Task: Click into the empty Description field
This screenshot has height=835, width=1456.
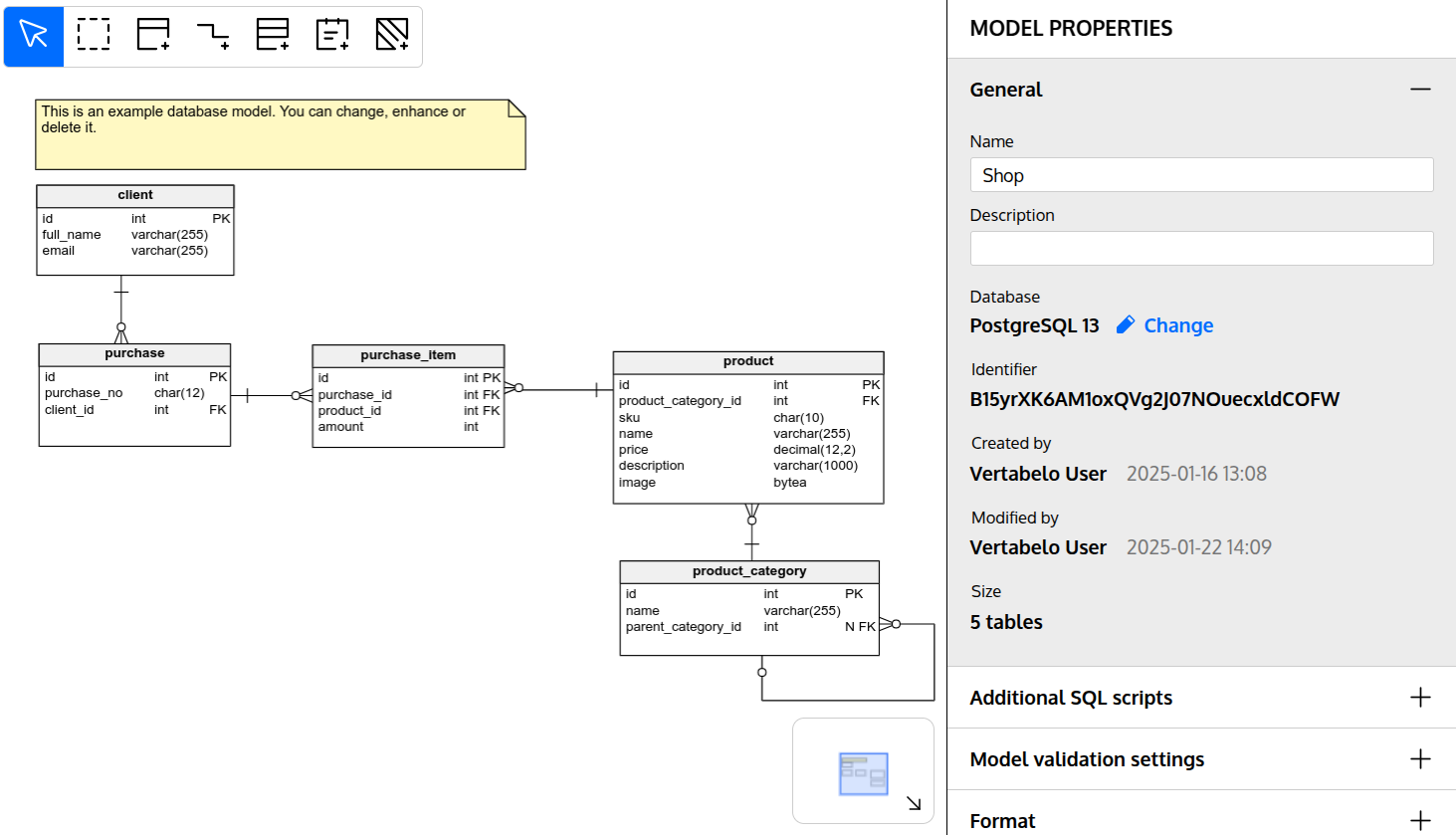Action: pos(1201,248)
